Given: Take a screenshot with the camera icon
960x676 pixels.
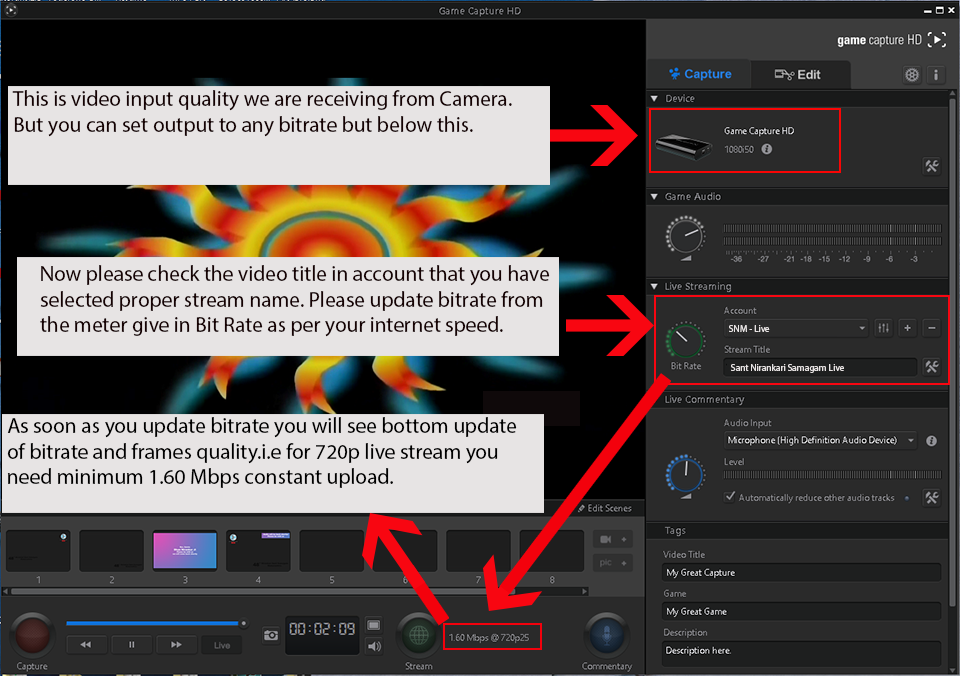Looking at the screenshot, I should [x=271, y=636].
